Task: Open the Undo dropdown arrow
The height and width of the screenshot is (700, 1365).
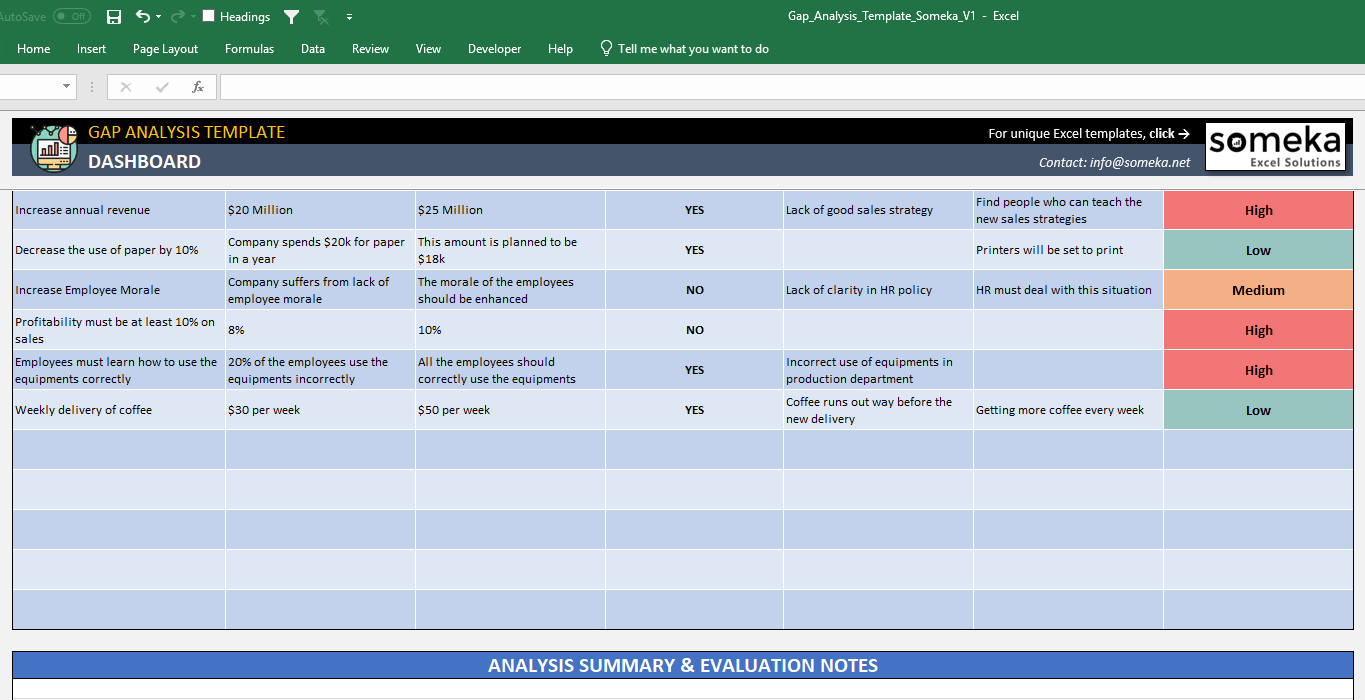Action: [x=158, y=16]
